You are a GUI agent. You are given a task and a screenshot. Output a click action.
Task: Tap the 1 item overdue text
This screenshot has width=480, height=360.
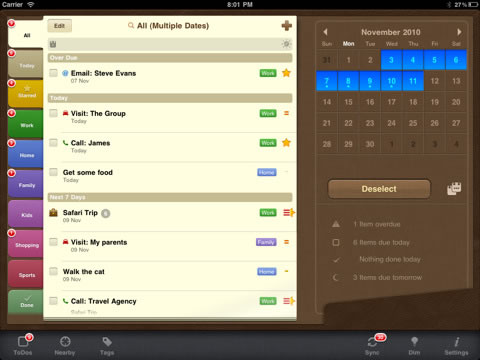[x=377, y=224]
